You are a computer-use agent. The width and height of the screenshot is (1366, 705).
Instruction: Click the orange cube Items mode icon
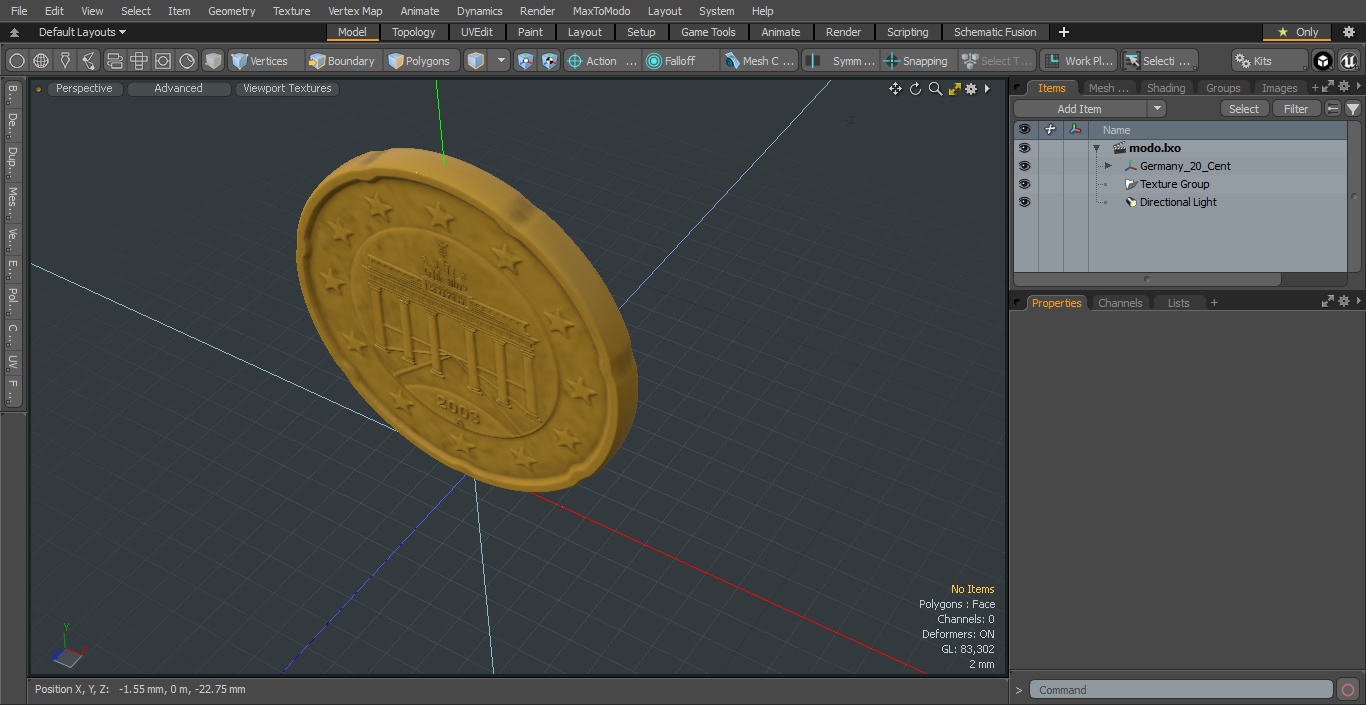click(476, 61)
